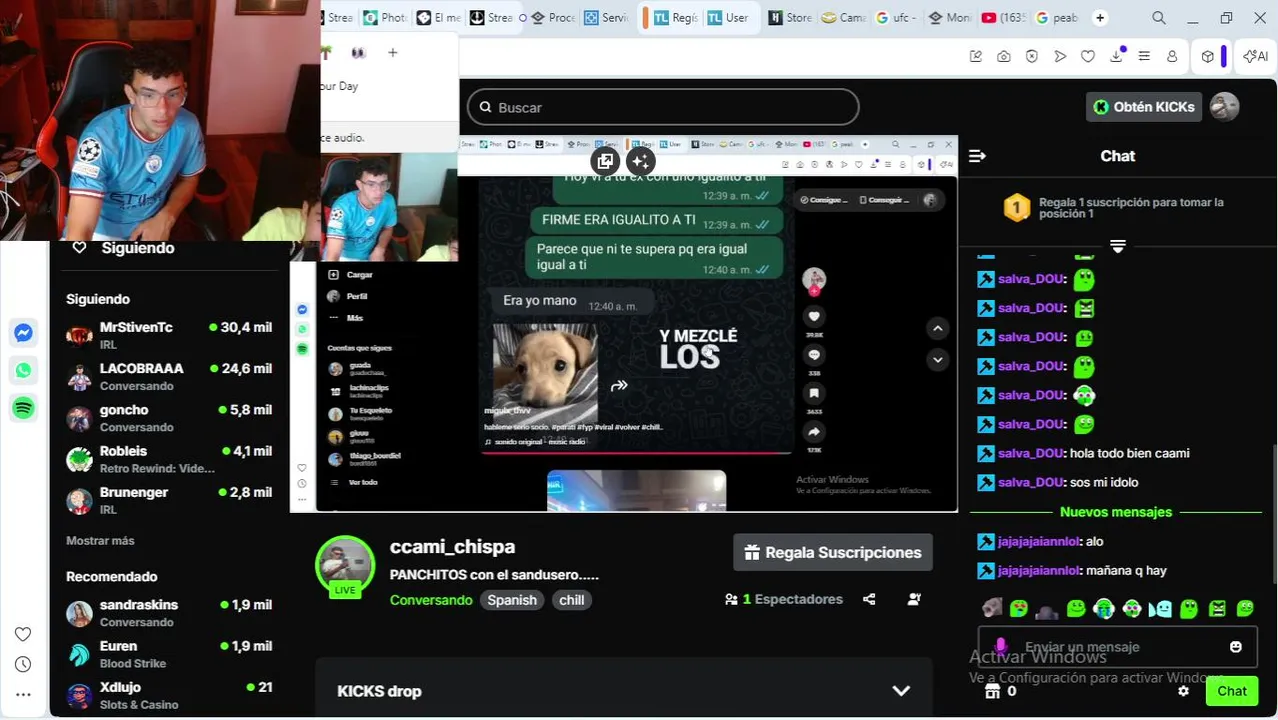Open sandraskins recommended channel

coord(169,613)
